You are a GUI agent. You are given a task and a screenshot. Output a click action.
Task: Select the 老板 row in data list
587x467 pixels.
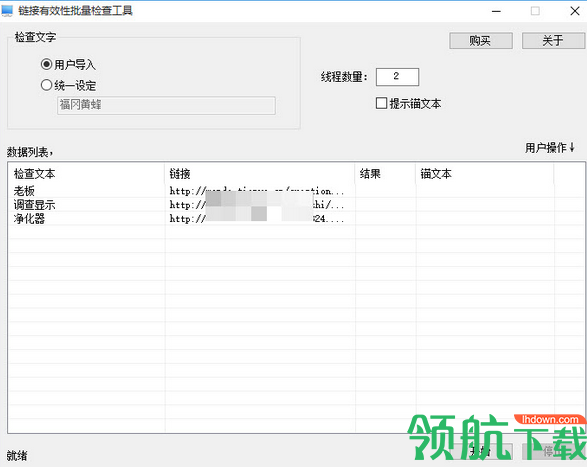click(x=296, y=191)
